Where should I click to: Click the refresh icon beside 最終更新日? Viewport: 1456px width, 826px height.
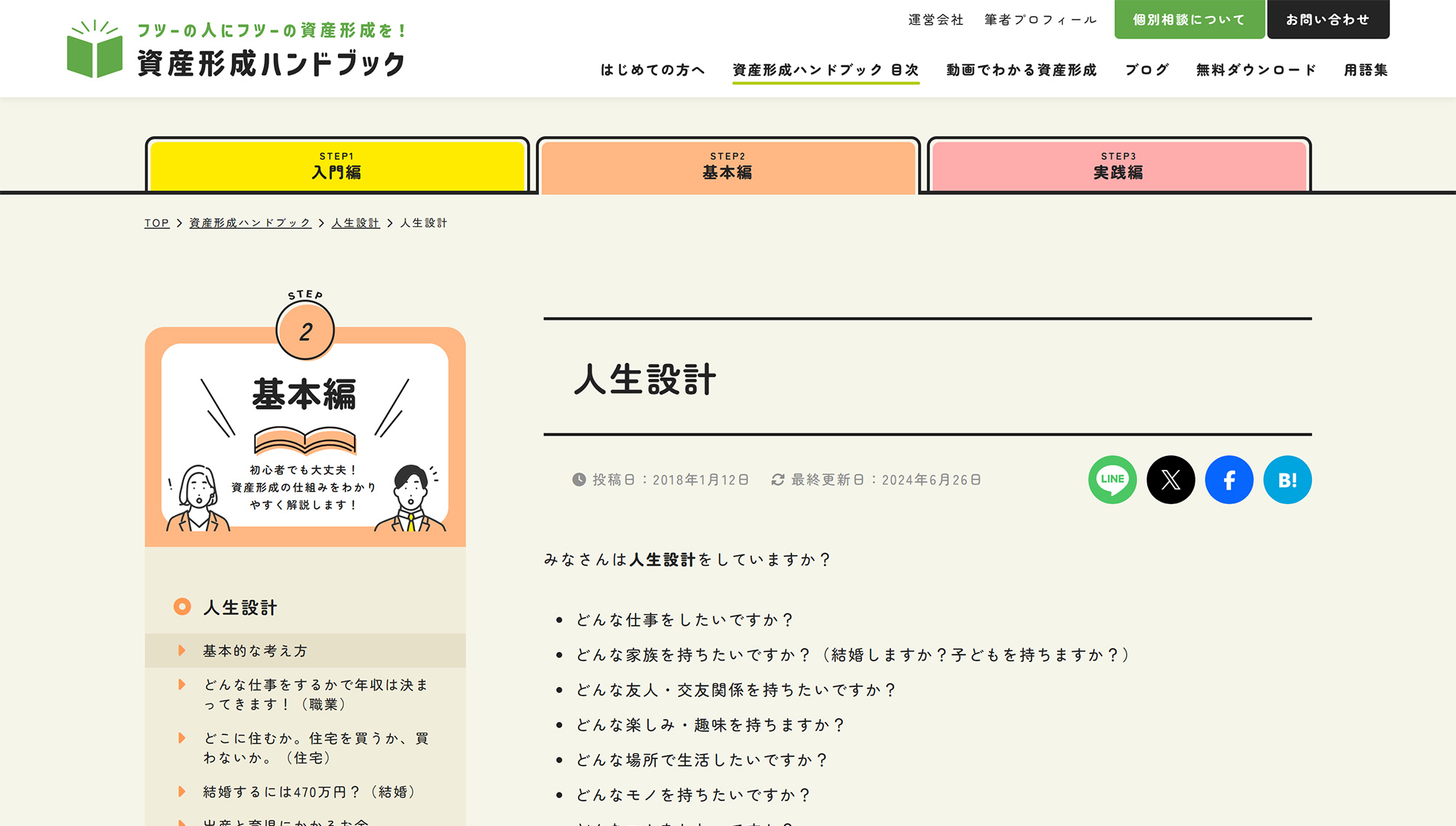tap(778, 479)
